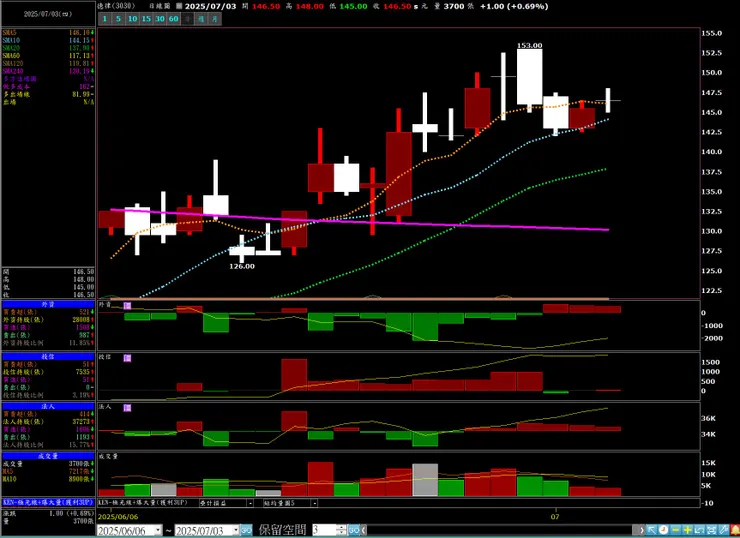Click the magenta SMA240 row in legend
The height and width of the screenshot is (538, 740).
(48, 71)
